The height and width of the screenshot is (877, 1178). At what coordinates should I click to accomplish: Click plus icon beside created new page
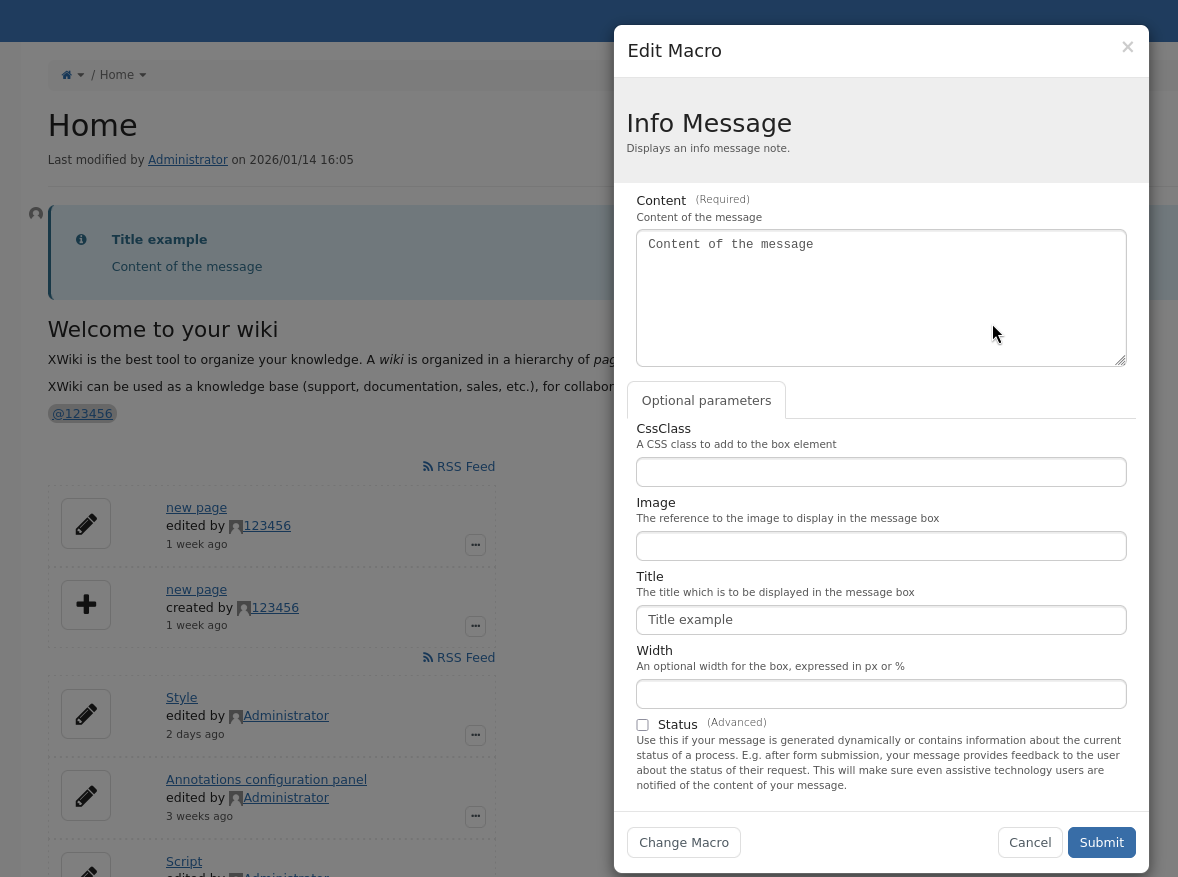tap(86, 605)
